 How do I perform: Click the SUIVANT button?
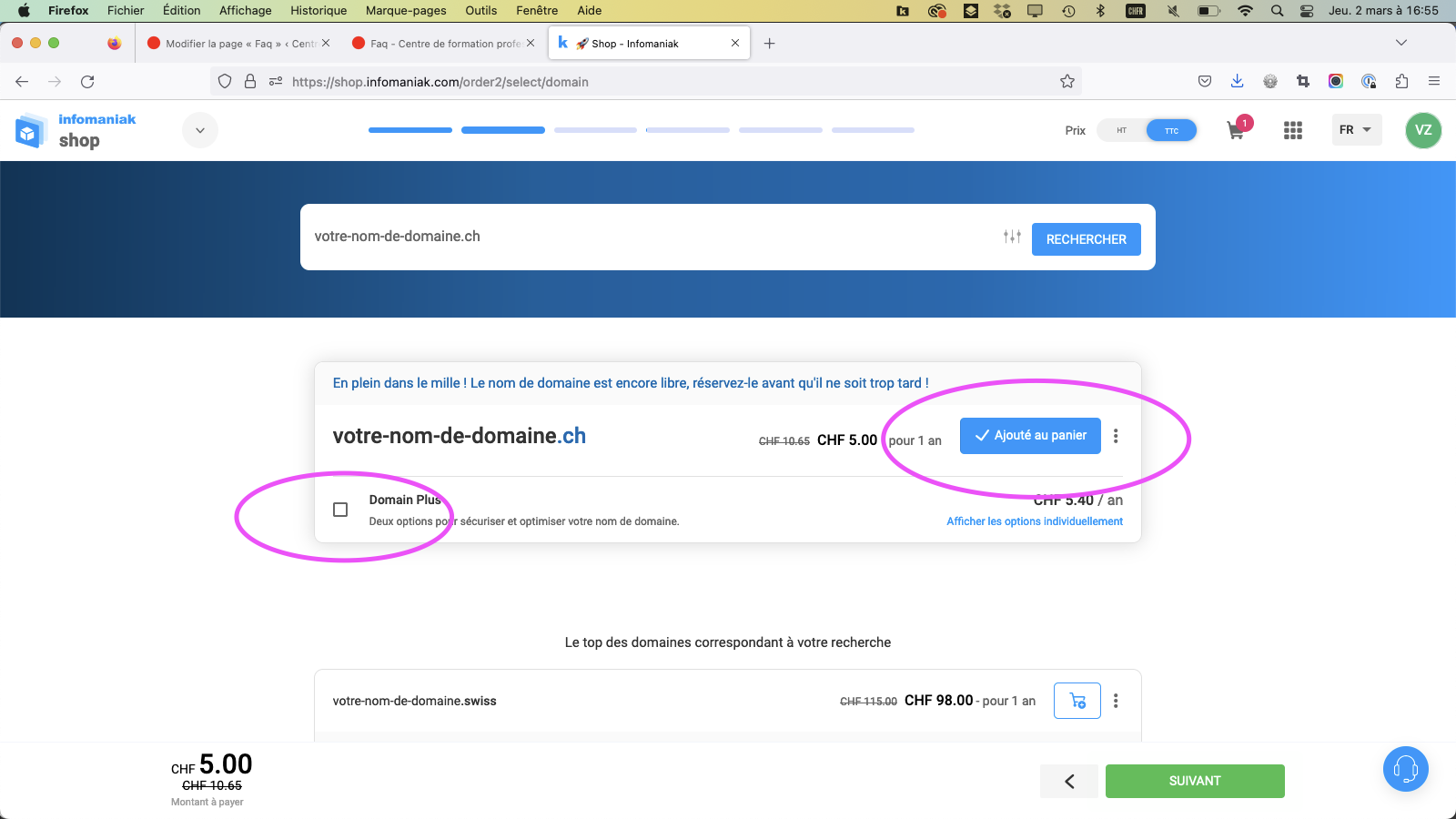pos(1195,781)
